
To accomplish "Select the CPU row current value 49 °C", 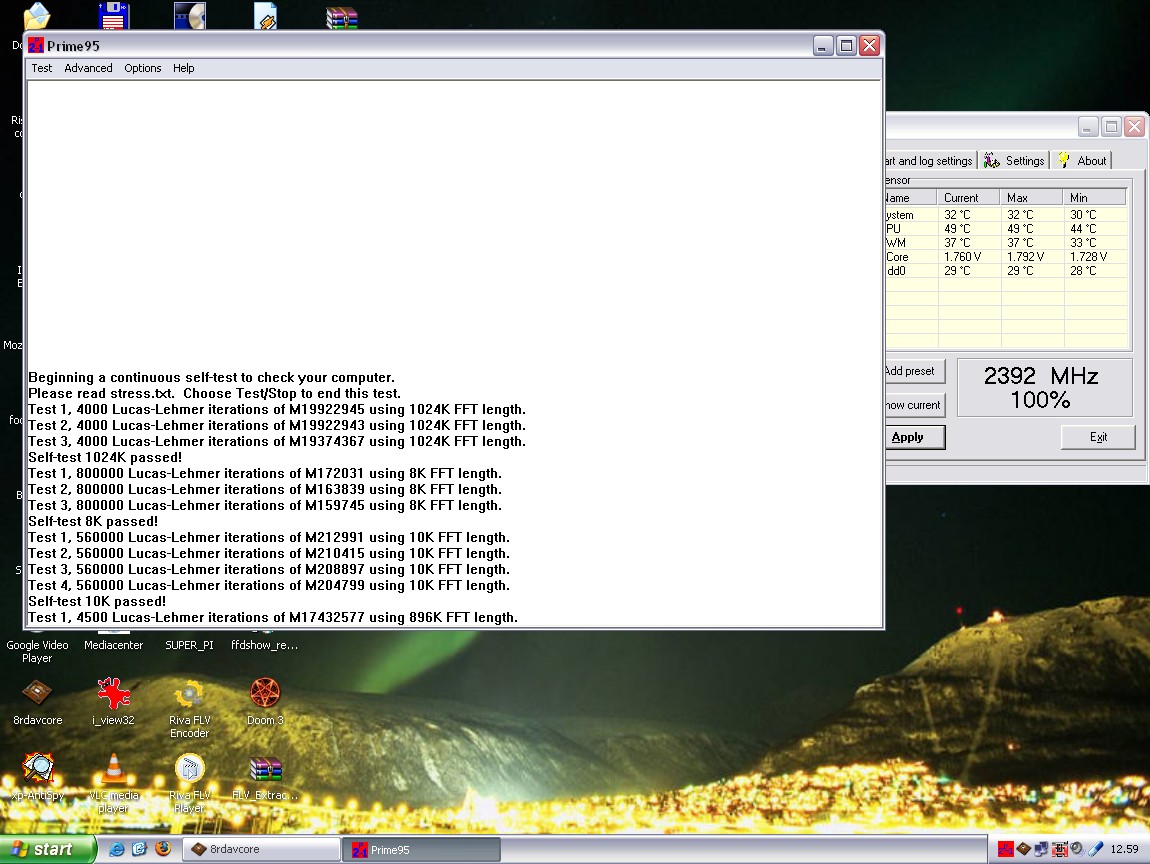I will [x=957, y=229].
